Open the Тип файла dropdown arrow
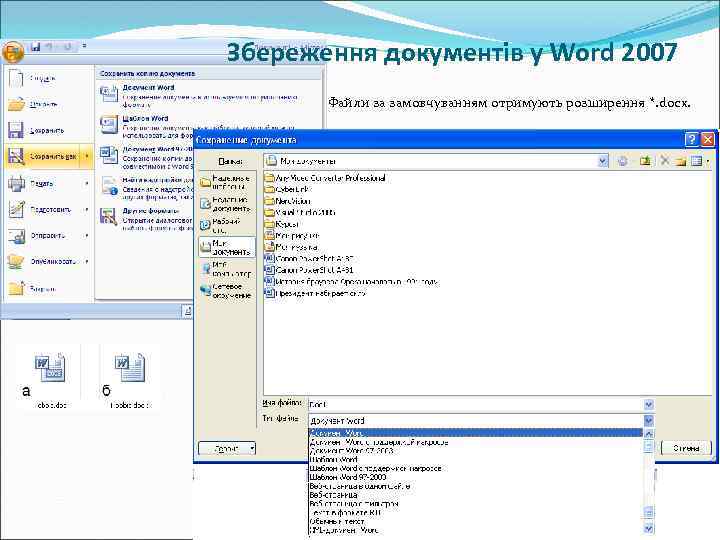This screenshot has width=720, height=540. 648,420
